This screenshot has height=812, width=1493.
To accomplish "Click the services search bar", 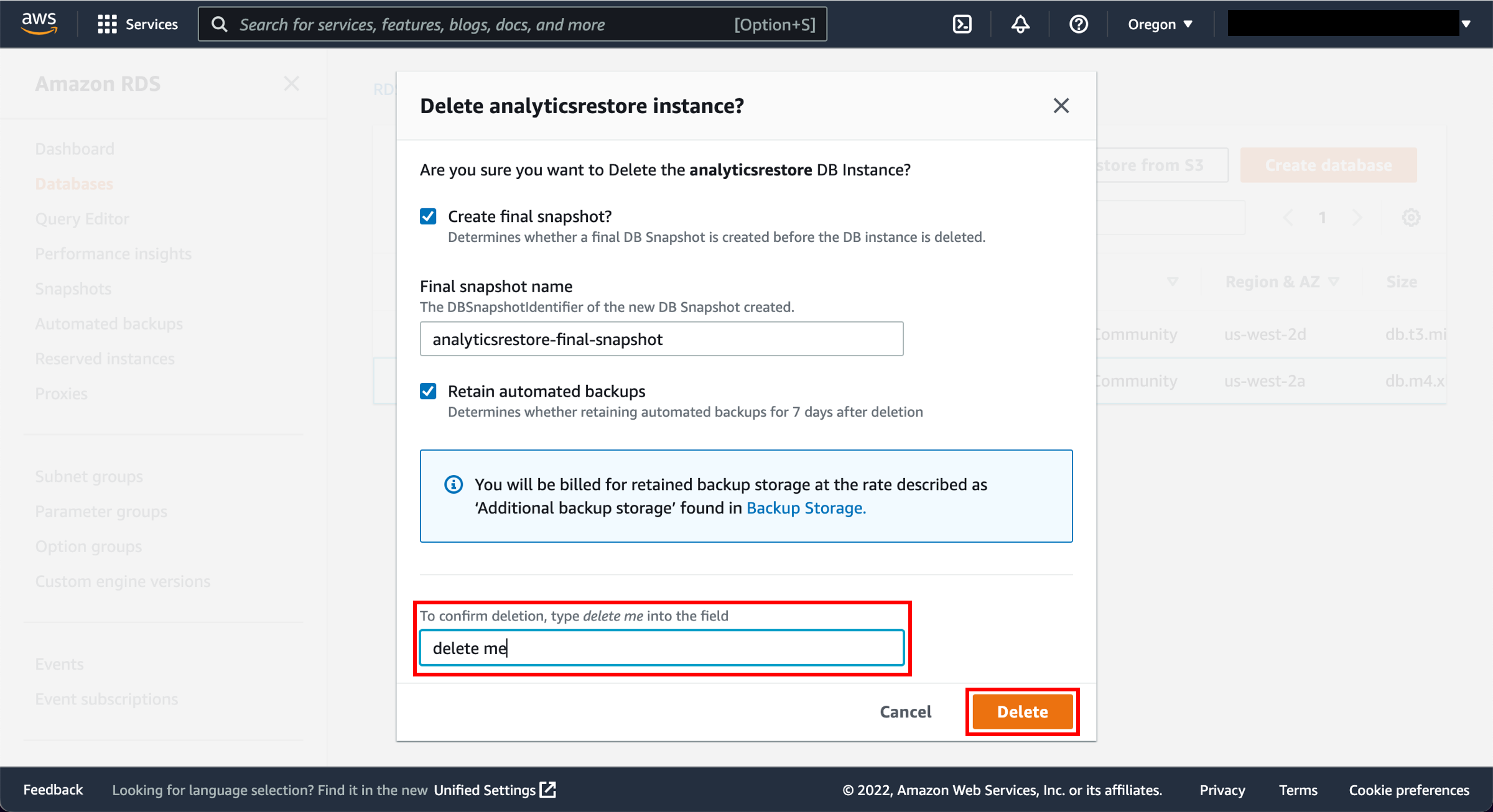I will pos(513,24).
